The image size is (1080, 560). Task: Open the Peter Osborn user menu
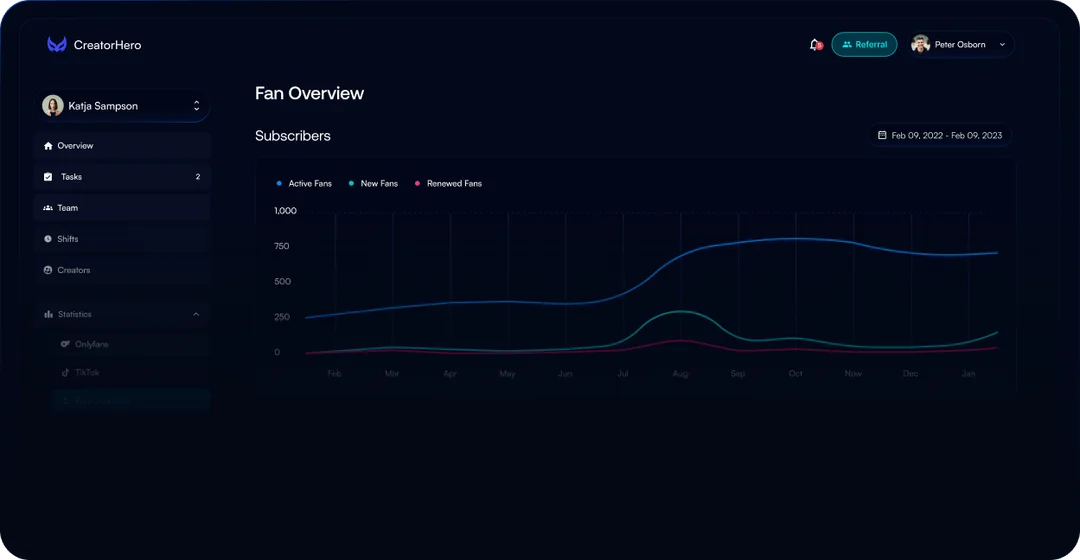click(961, 45)
